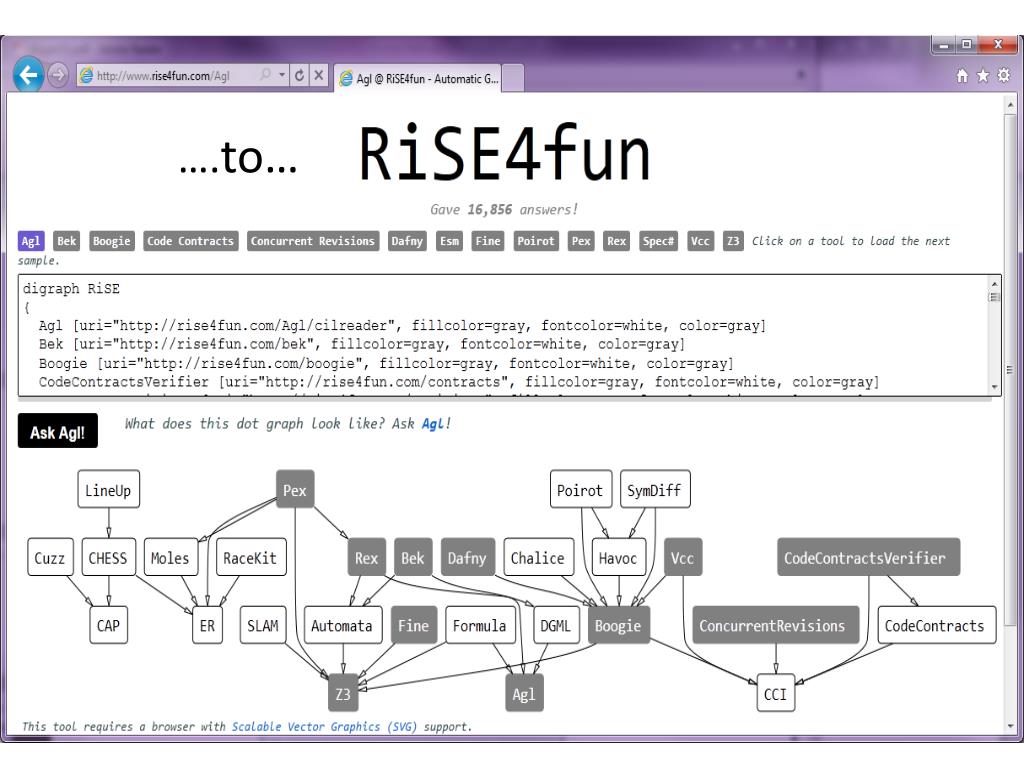Image resolution: width=1024 pixels, height=768 pixels.
Task: Click the Dafny graph node
Action: pos(468,557)
